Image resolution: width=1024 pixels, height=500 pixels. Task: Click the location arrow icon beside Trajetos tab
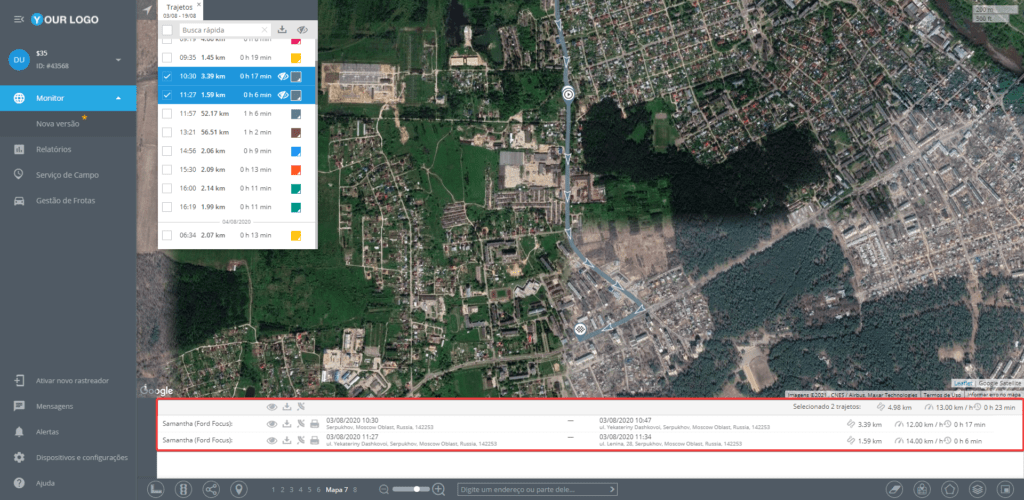tap(146, 11)
